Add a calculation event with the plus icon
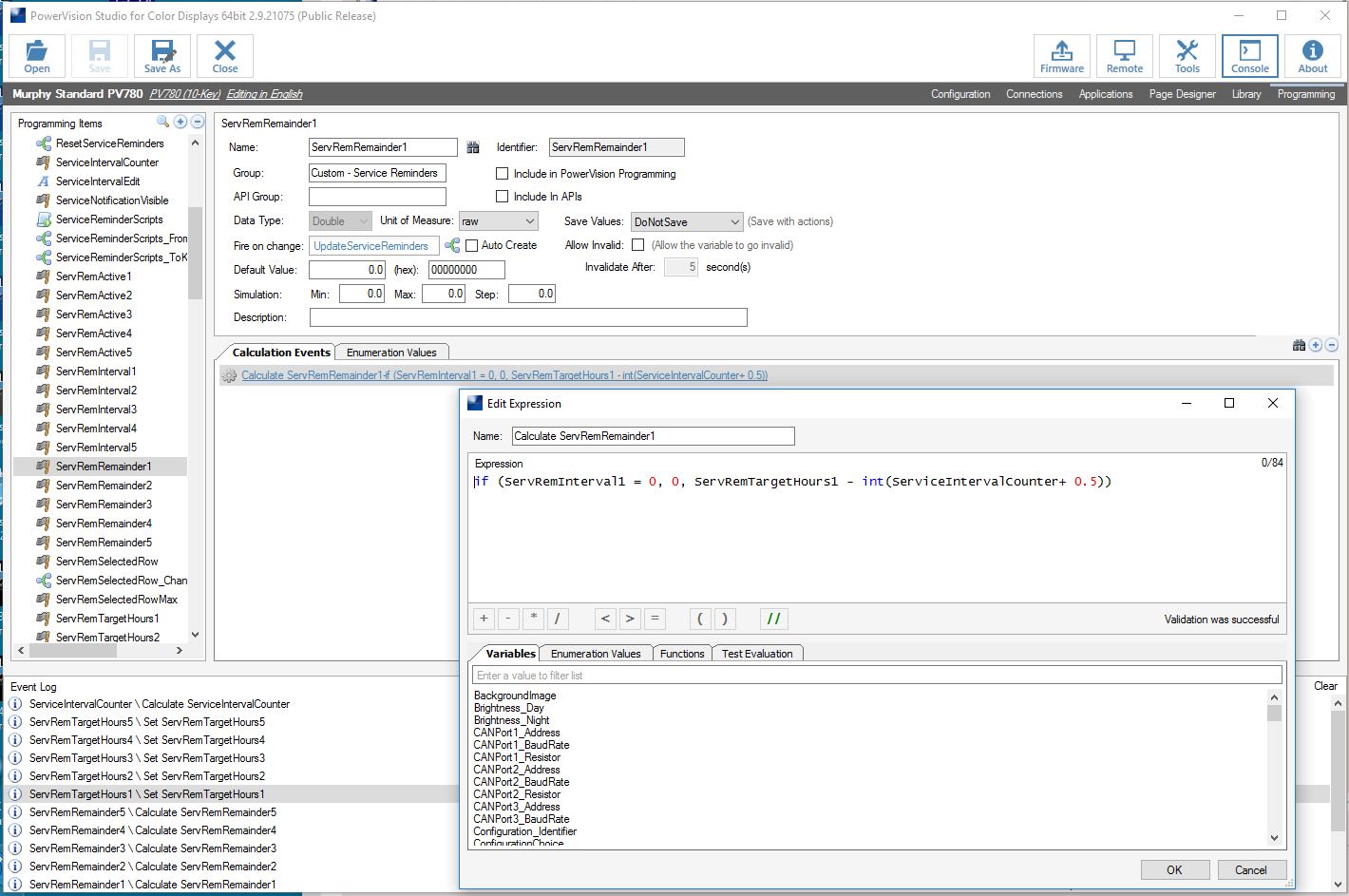Viewport: 1349px width, 896px height. [1316, 345]
